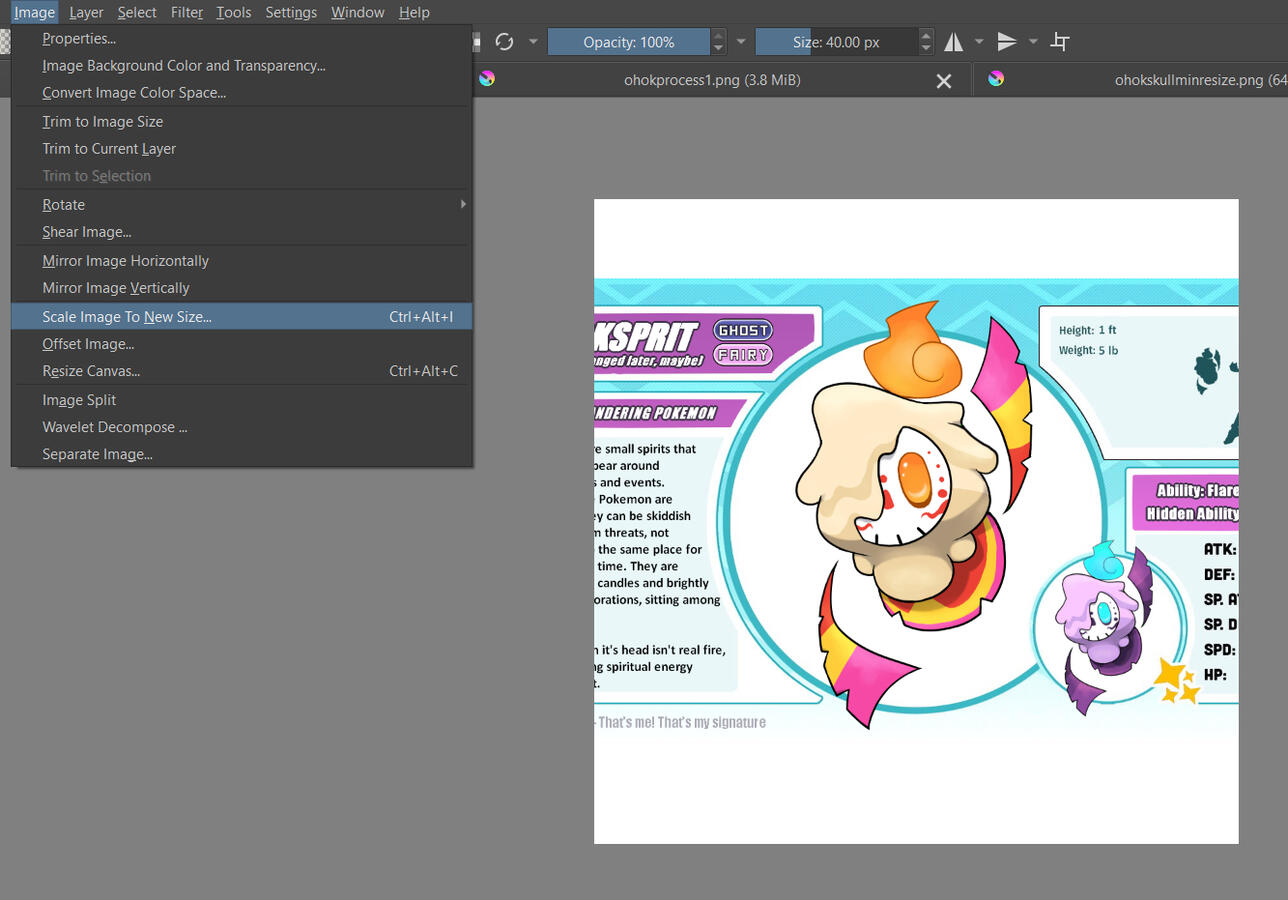Open the Filter menu
Viewport: 1288px width, 900px height.
pyautogui.click(x=187, y=12)
